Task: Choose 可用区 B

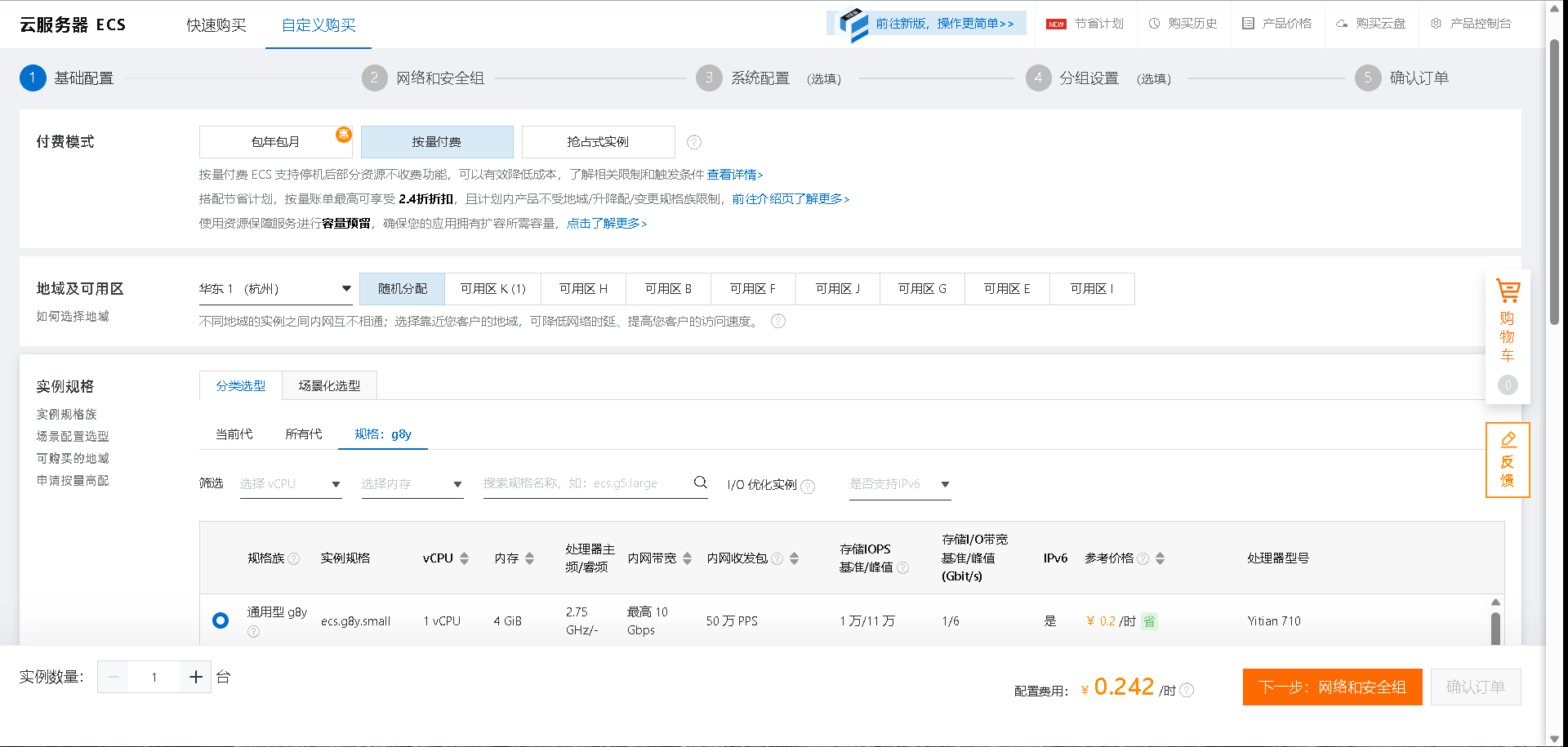Action: (x=668, y=289)
